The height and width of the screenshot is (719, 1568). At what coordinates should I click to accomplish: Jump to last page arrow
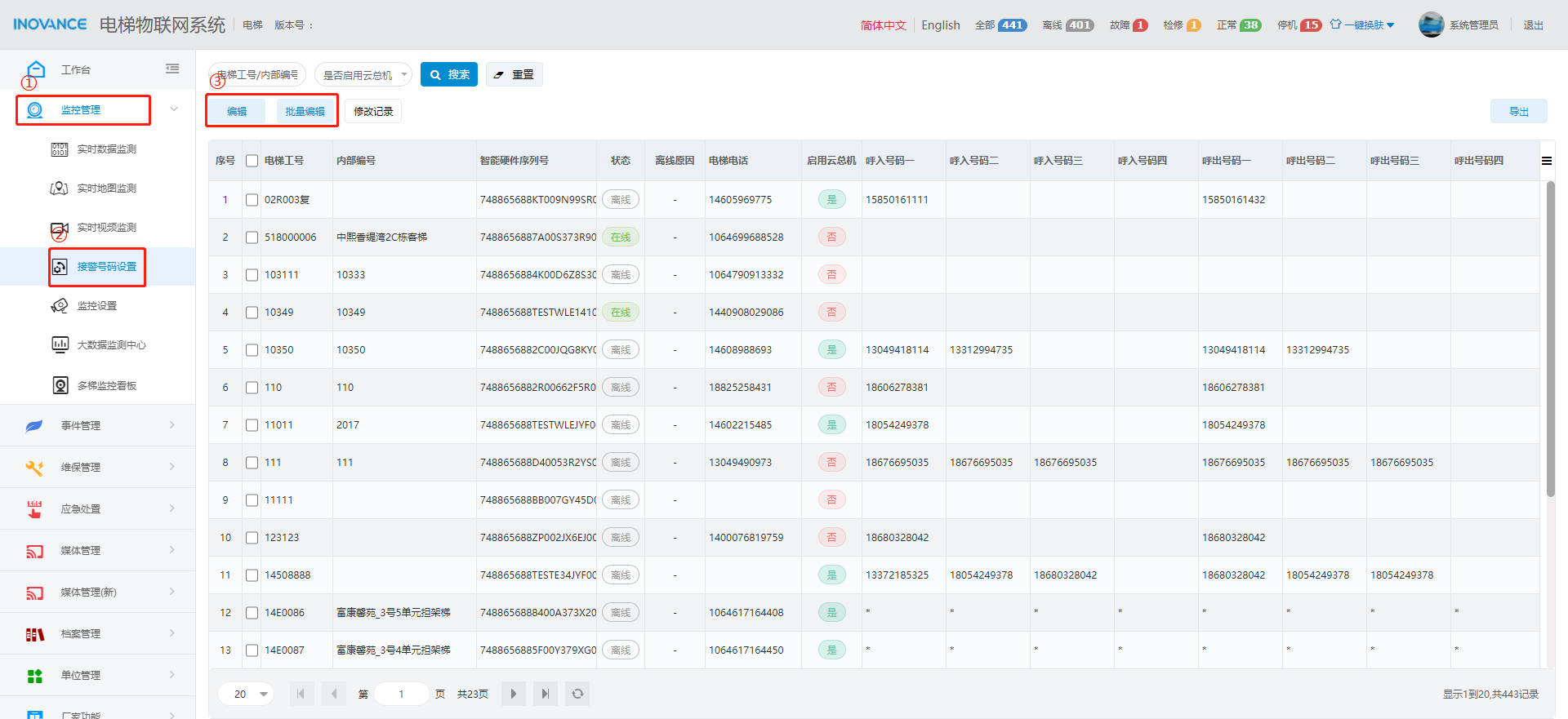click(x=545, y=694)
